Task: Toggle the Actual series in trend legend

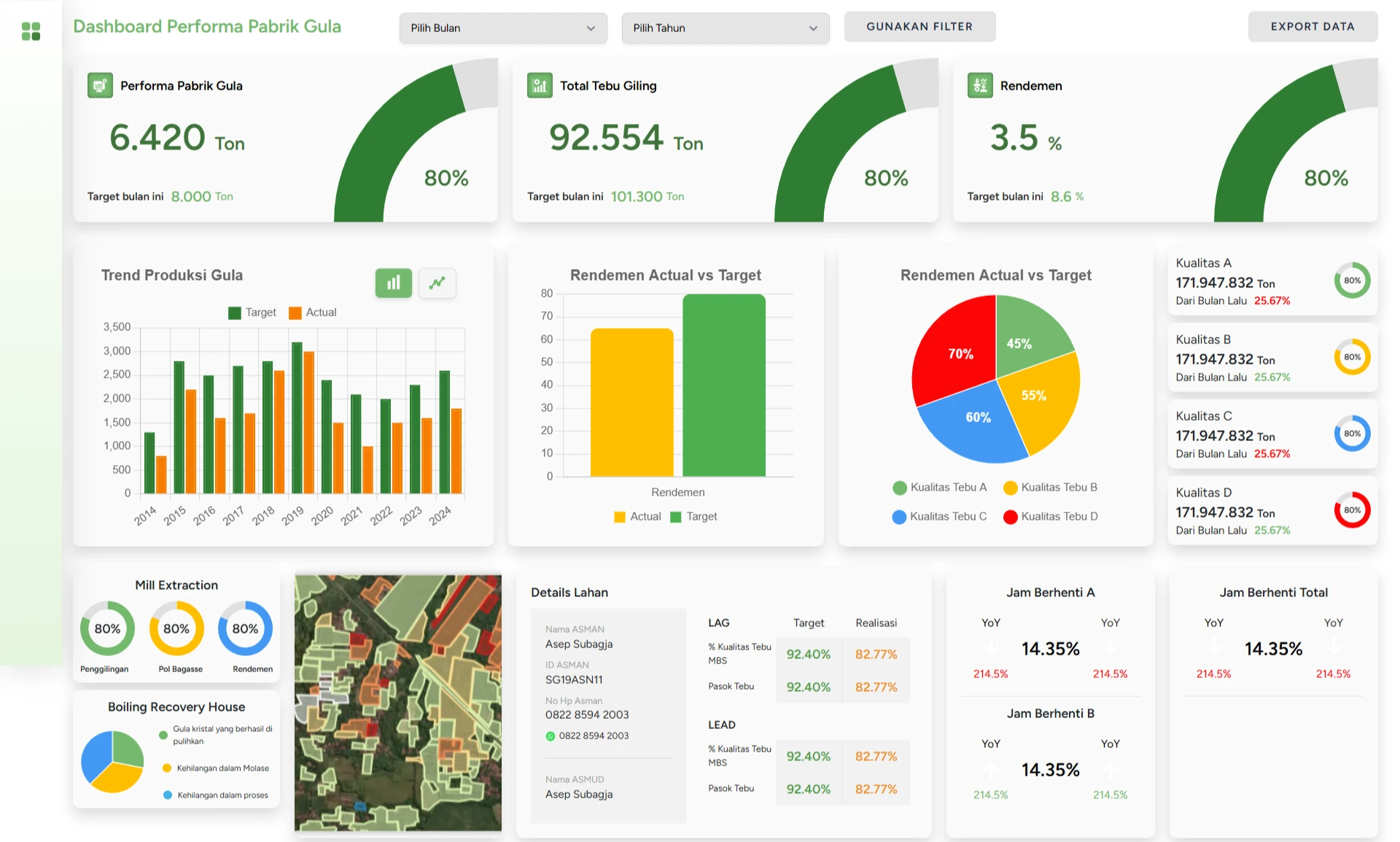Action: point(312,312)
